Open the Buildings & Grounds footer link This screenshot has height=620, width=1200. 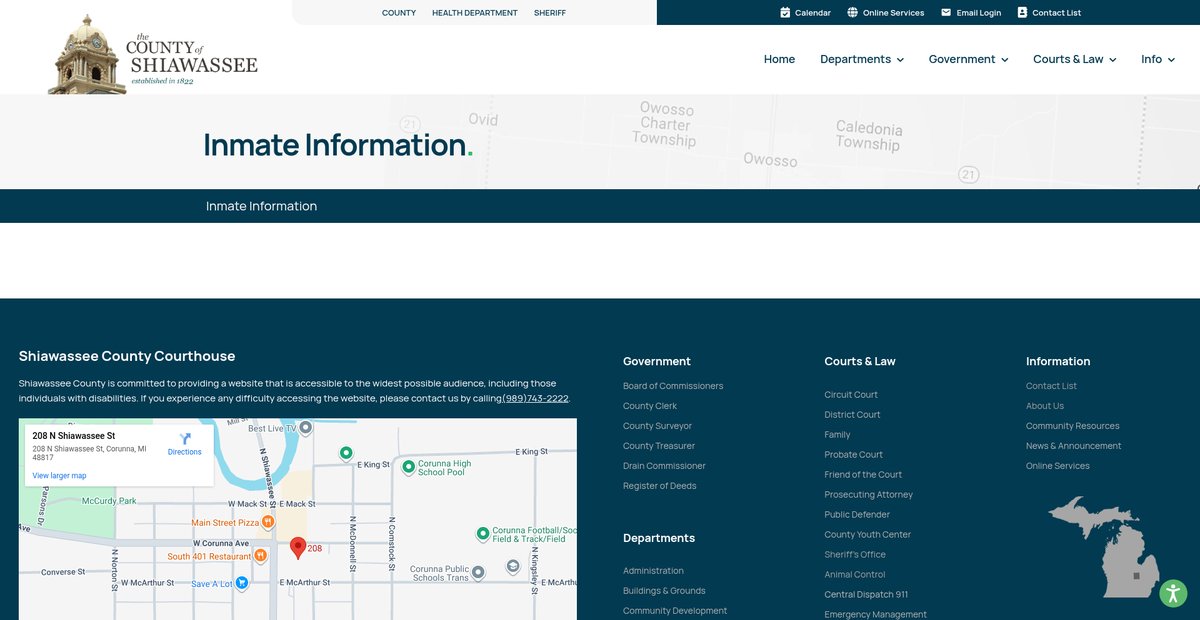[x=664, y=591]
